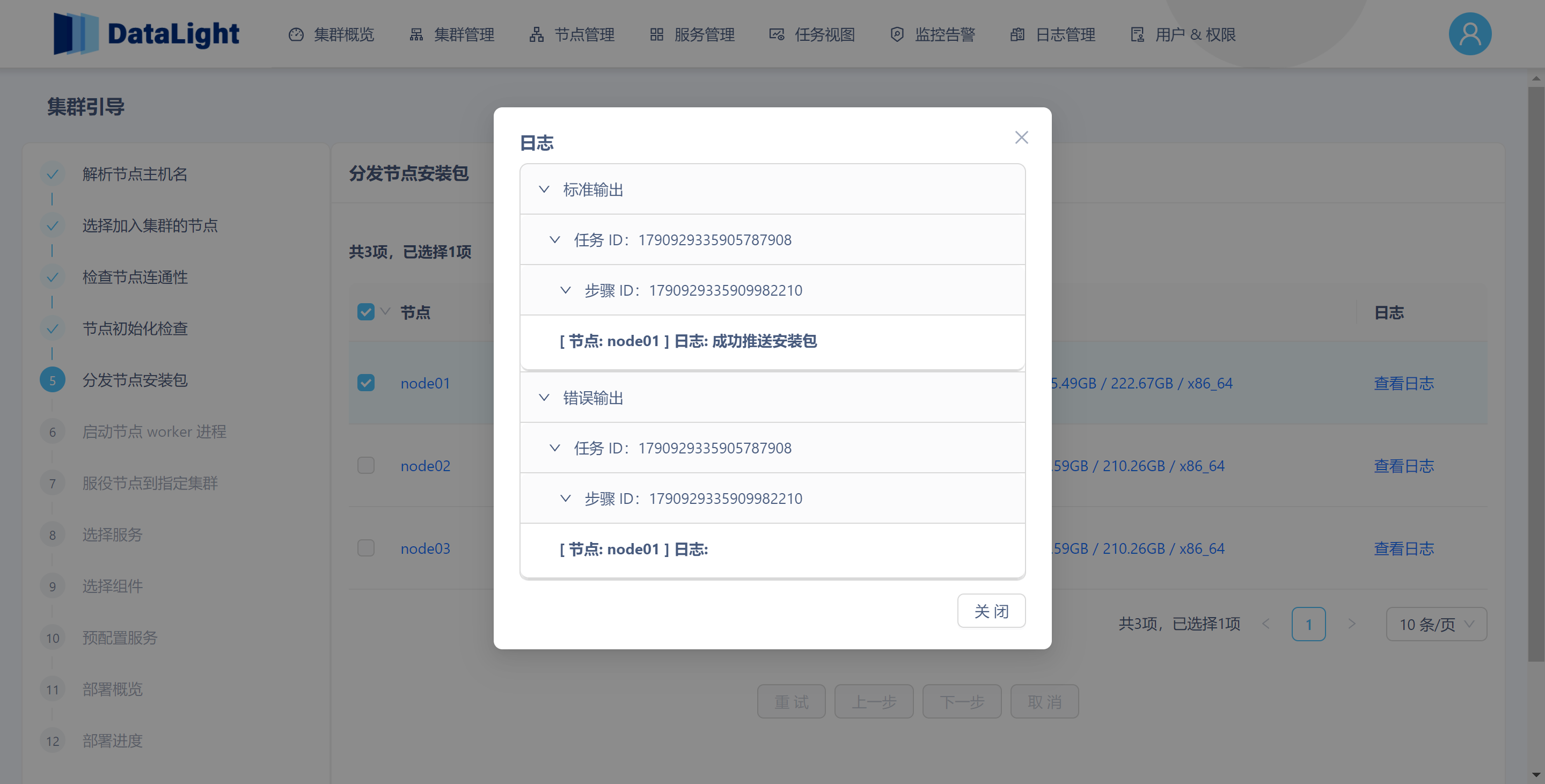
Task: Click the checkmark icon for 选择加入集群的节点
Action: point(52,225)
